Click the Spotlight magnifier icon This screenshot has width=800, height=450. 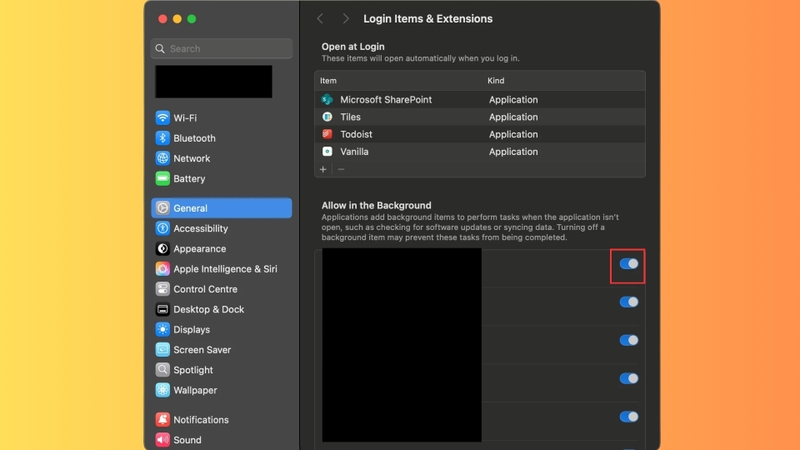pos(162,370)
